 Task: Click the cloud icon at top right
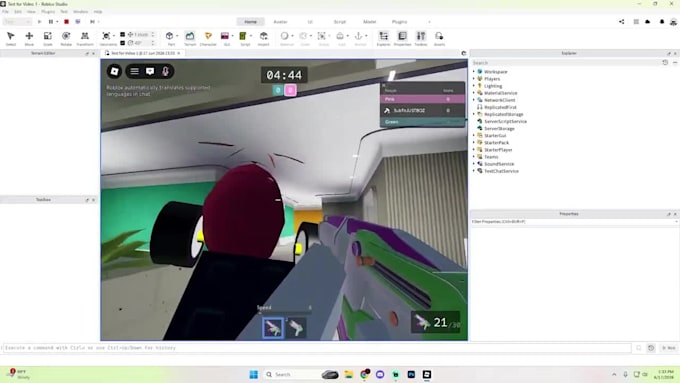coord(647,22)
